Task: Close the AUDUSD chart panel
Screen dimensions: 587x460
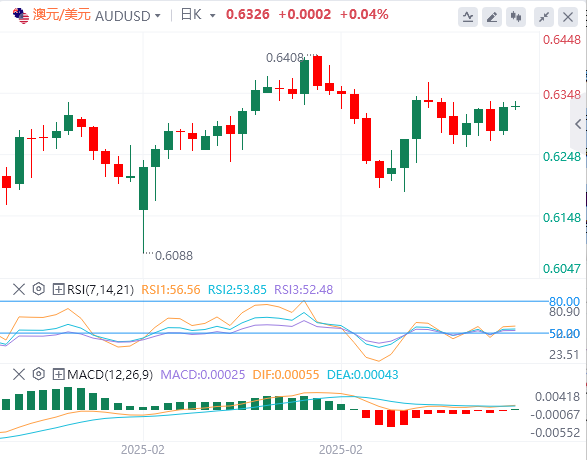Action: point(568,17)
